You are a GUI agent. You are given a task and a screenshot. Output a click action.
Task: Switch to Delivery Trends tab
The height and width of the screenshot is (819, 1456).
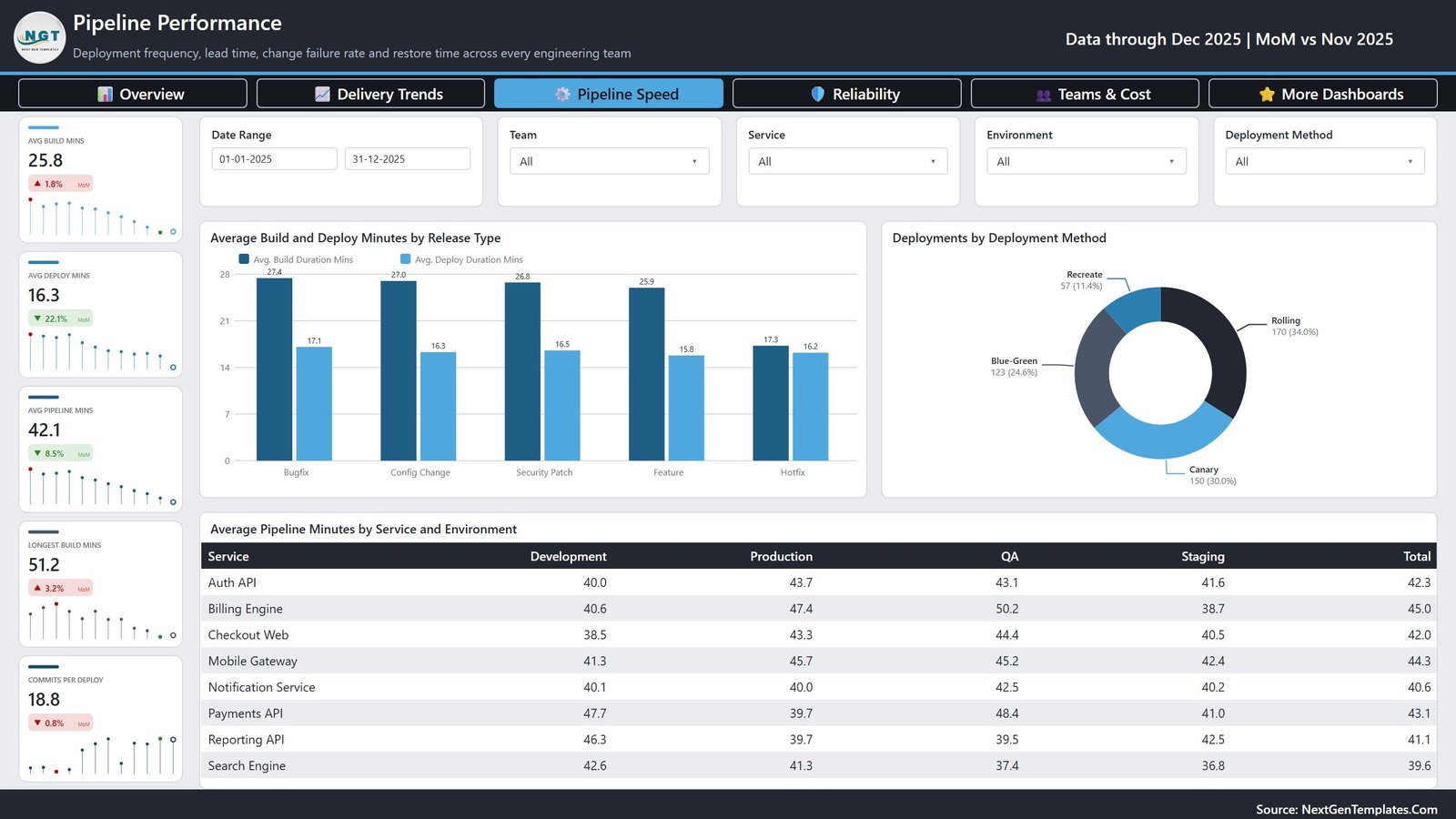coord(370,94)
